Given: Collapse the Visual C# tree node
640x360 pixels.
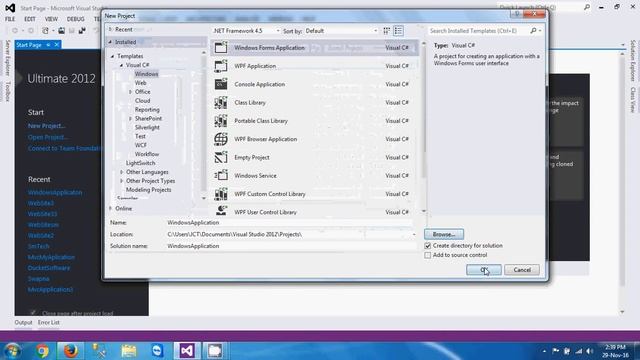Looking at the screenshot, I should coord(121,65).
